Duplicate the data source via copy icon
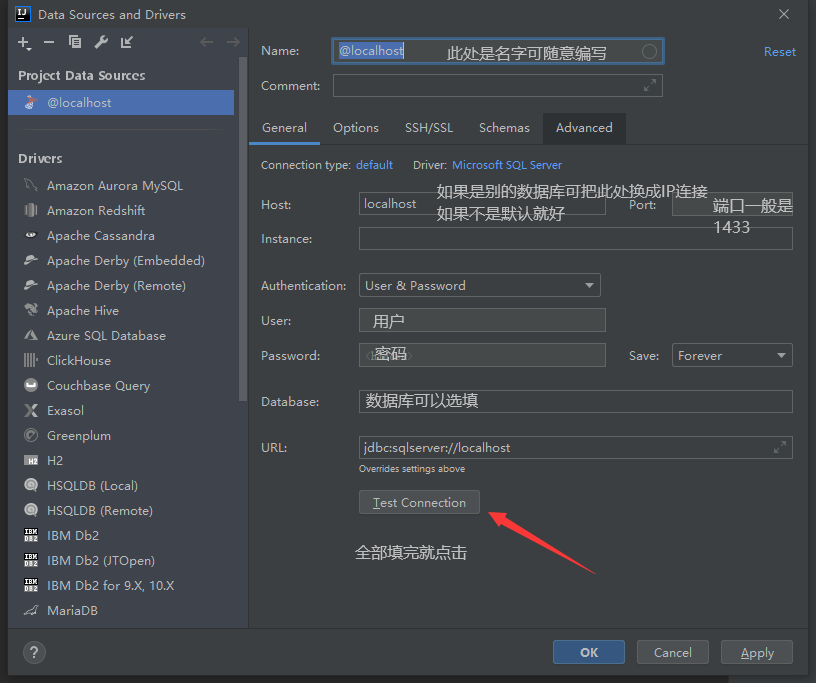The image size is (816, 683). [x=75, y=42]
